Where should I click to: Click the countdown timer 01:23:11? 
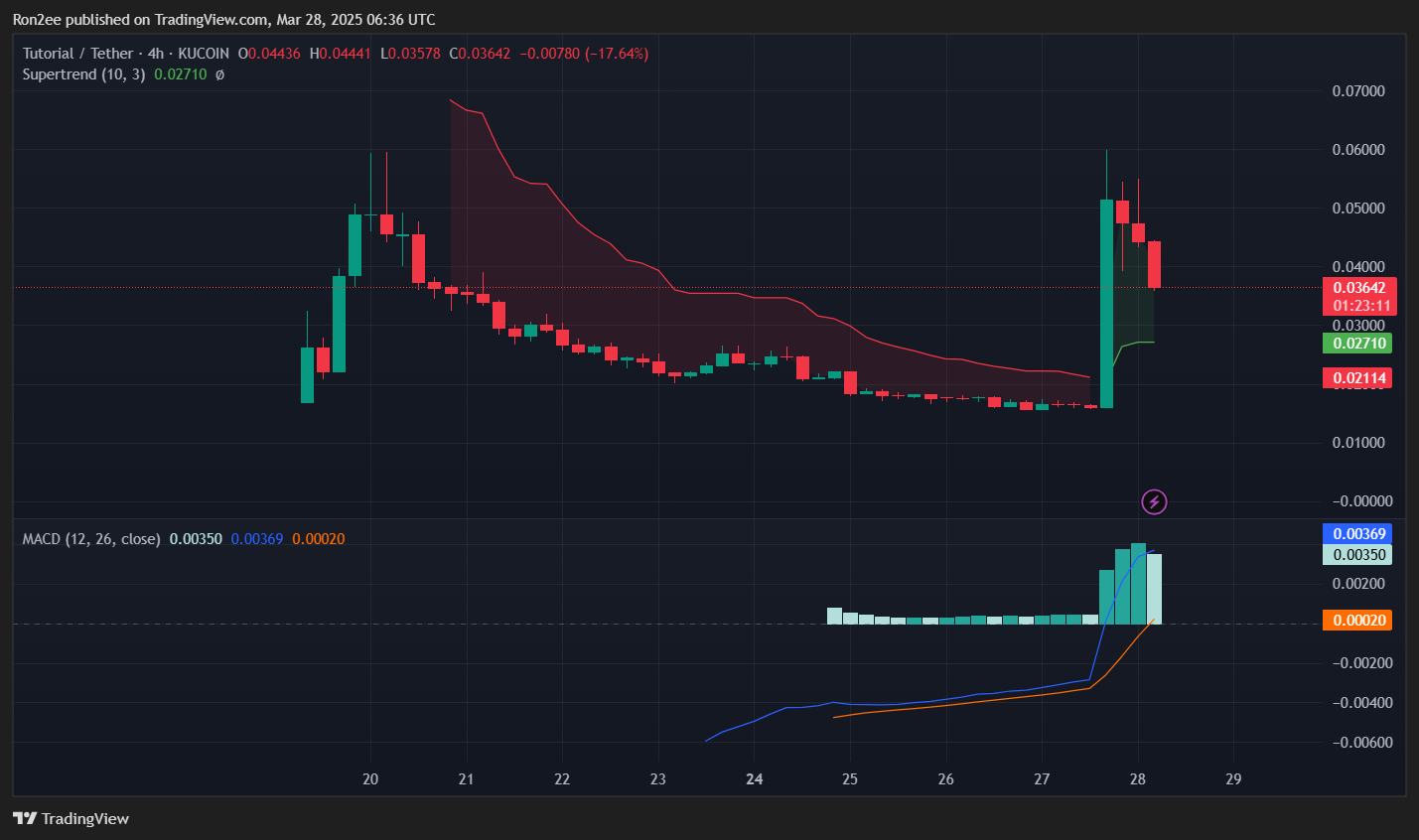(x=1359, y=306)
